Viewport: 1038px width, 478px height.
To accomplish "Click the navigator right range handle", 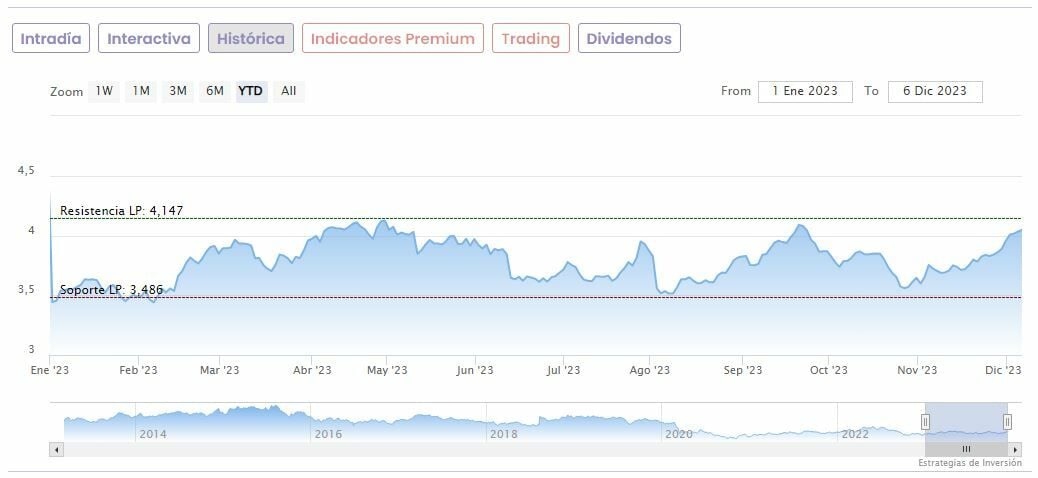I will [x=1007, y=422].
